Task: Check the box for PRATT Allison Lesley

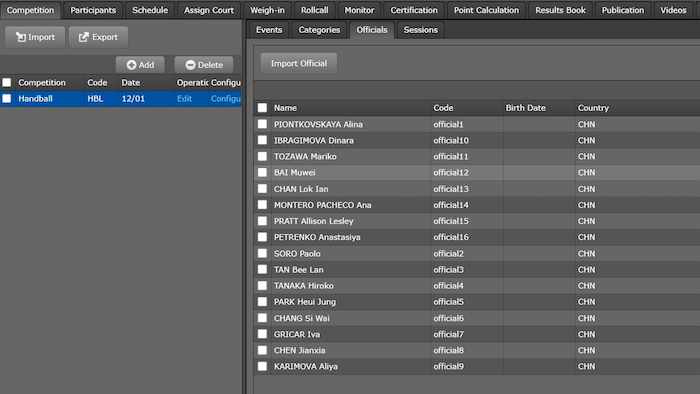Action: pos(262,221)
